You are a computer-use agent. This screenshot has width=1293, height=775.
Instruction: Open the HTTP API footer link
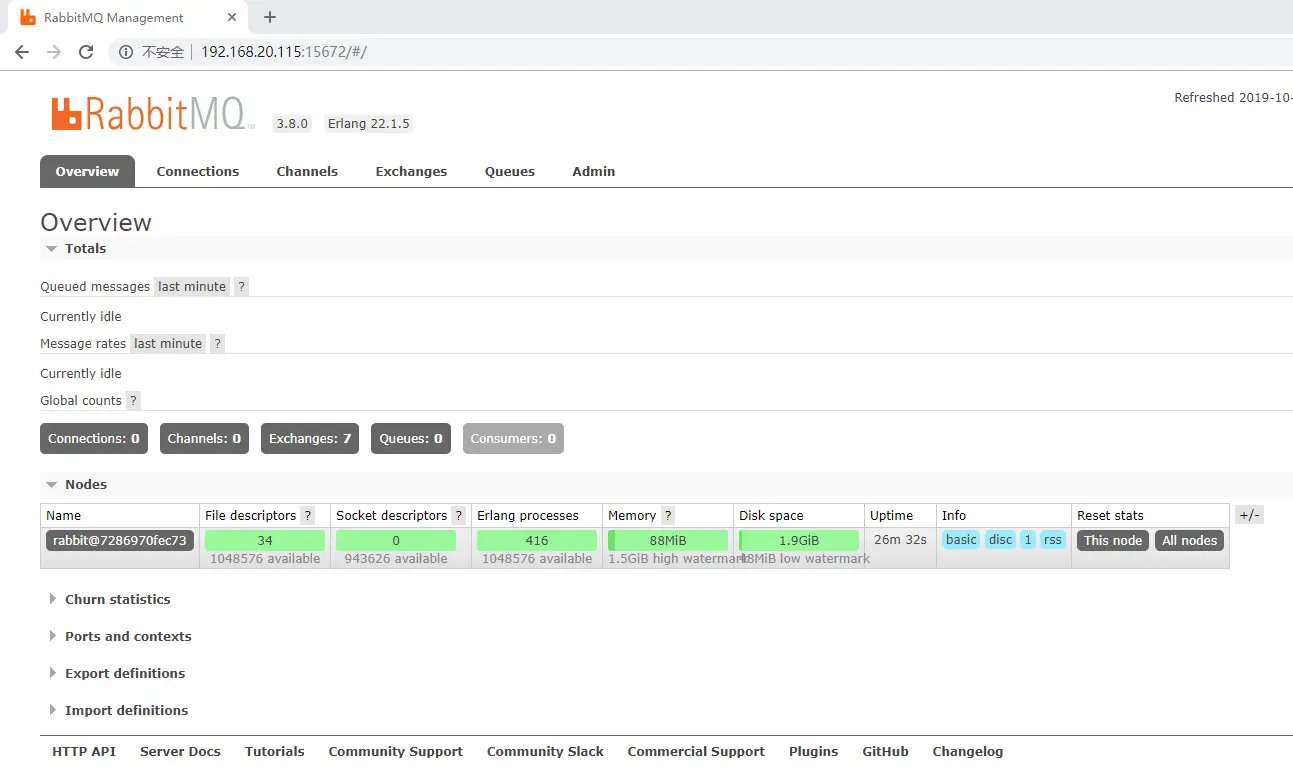84,752
